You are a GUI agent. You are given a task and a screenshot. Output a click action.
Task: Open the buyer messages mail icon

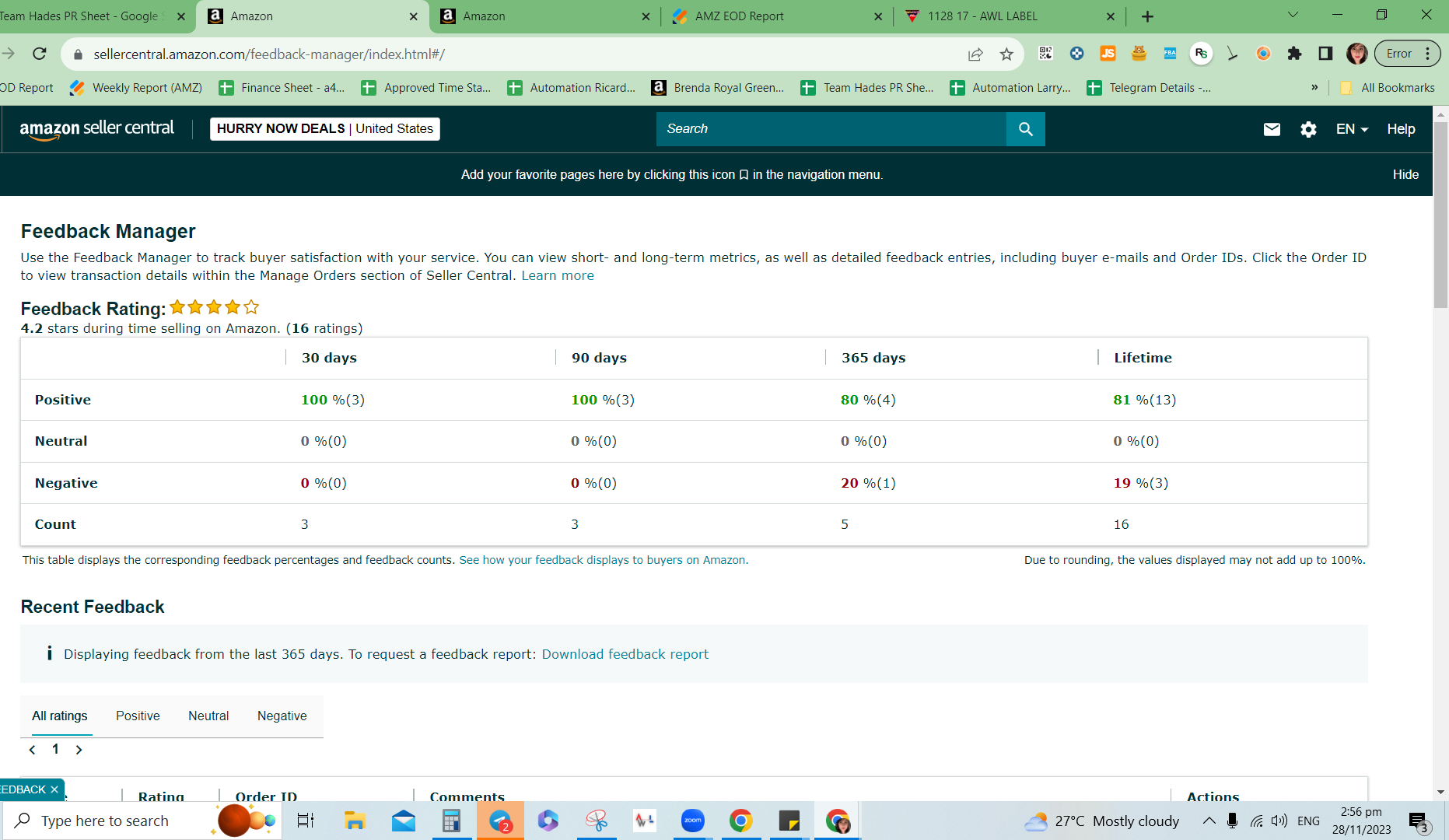coord(1272,129)
